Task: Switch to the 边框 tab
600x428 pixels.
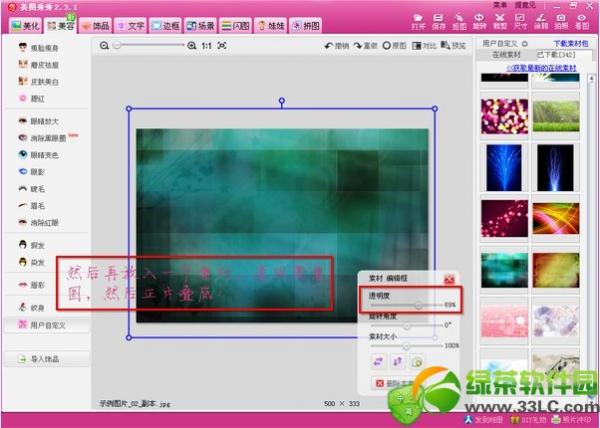Action: [166, 26]
